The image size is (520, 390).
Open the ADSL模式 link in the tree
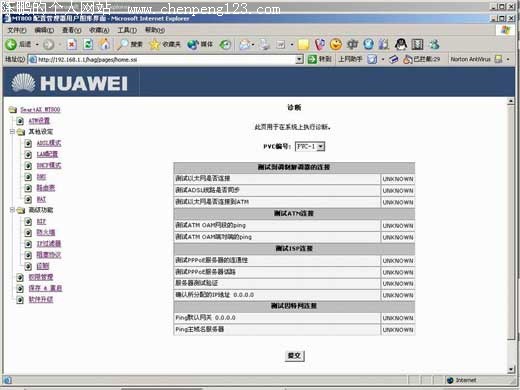point(49,143)
